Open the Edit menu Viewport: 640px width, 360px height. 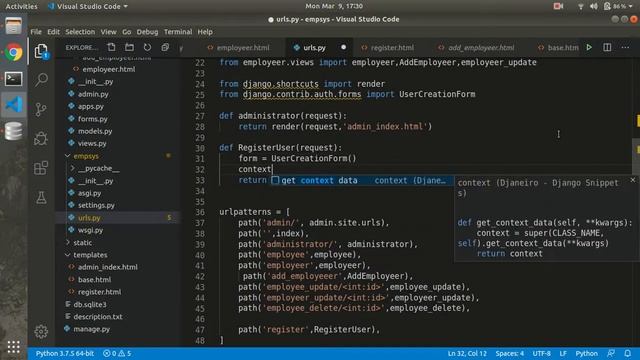53,32
